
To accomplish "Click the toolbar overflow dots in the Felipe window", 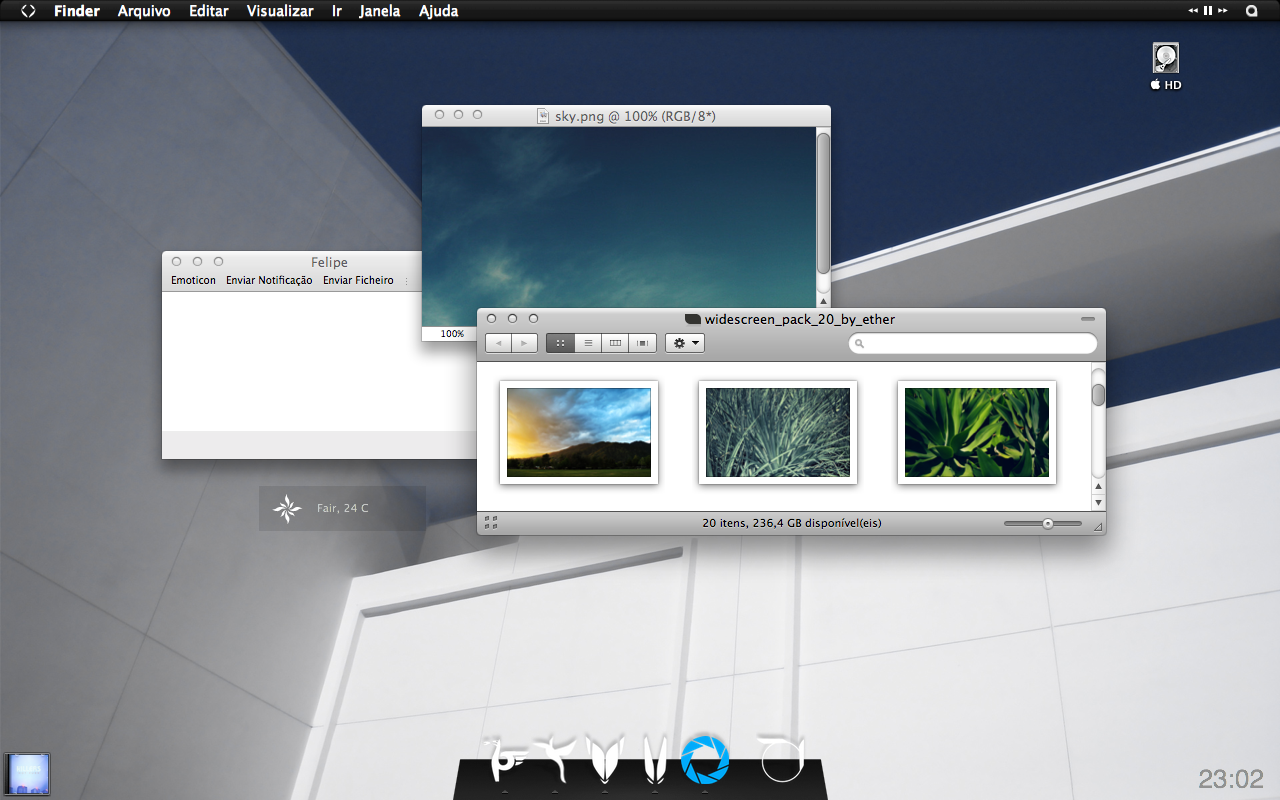I will (406, 281).
